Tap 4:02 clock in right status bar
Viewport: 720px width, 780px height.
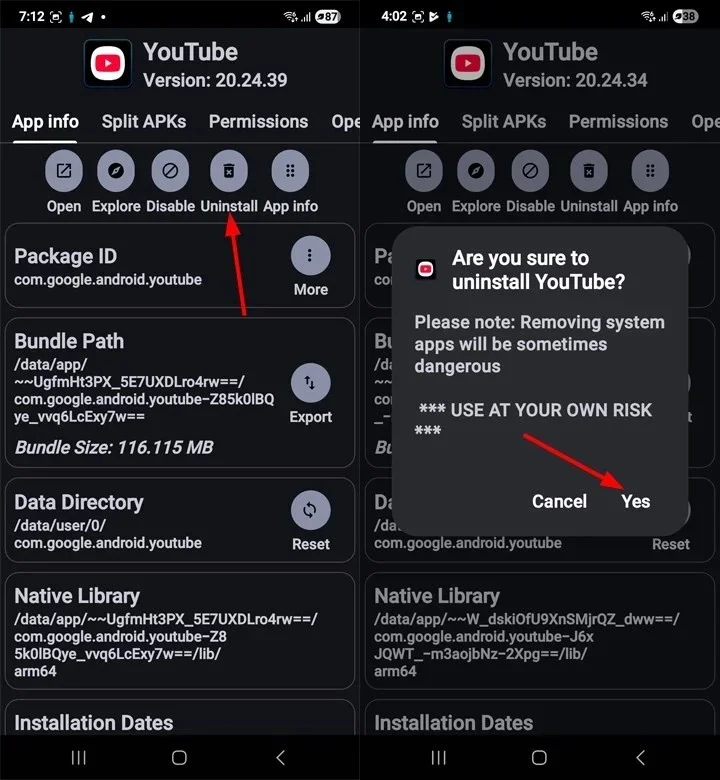pos(394,17)
